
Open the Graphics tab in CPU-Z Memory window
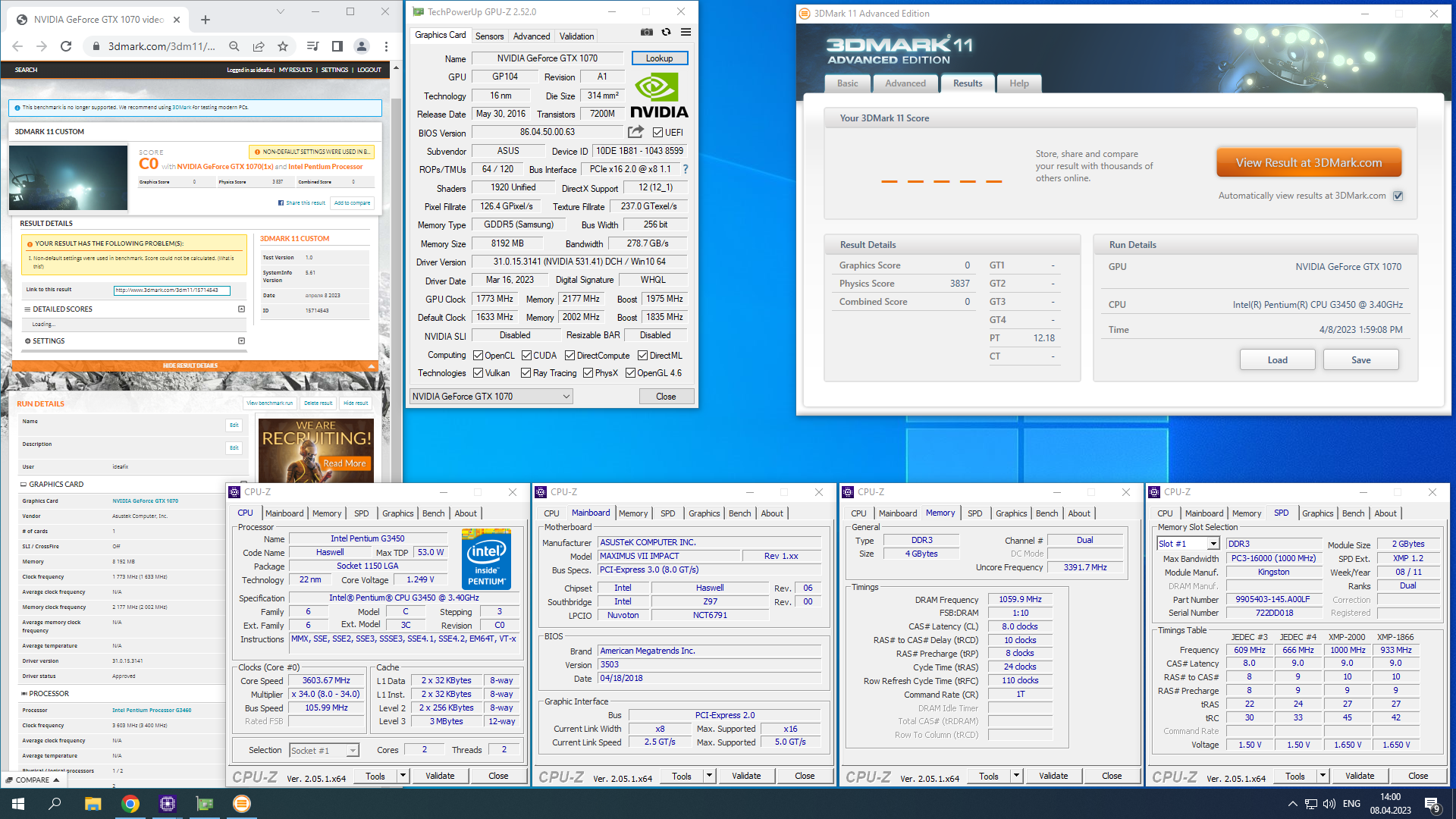pyautogui.click(x=1011, y=513)
